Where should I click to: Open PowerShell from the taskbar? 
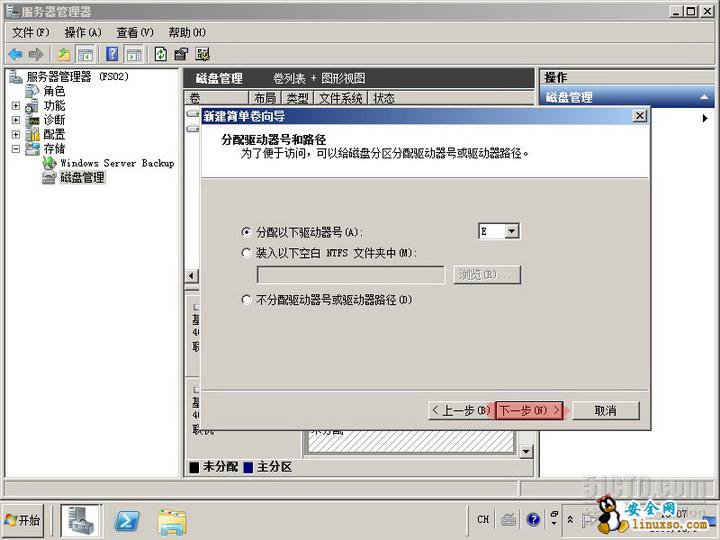click(x=127, y=520)
